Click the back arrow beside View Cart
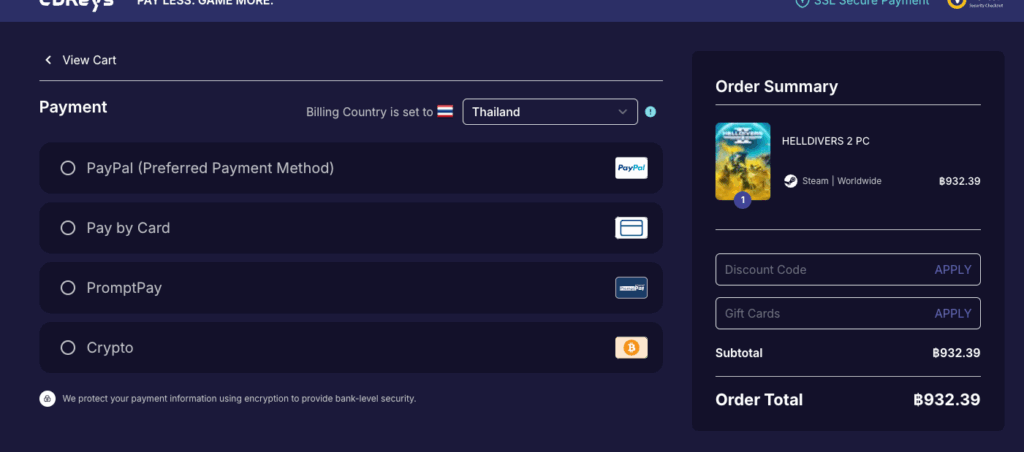The width and height of the screenshot is (1024, 452). [48, 60]
